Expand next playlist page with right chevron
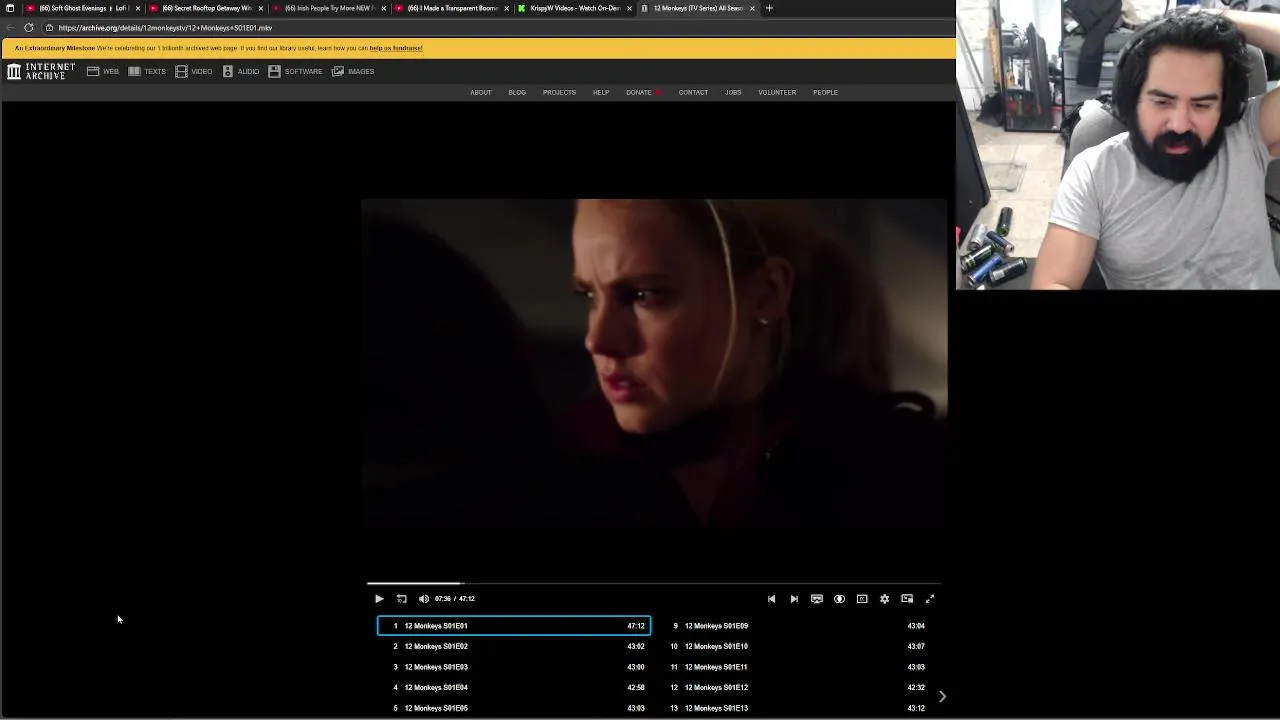Viewport: 1280px width, 720px height. click(x=942, y=696)
